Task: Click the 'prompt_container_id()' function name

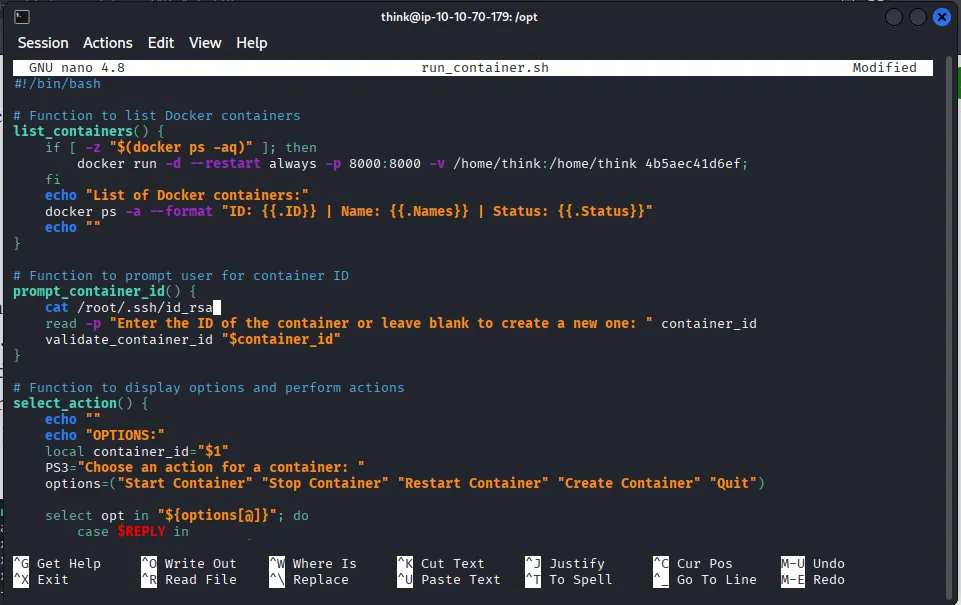Action: (x=96, y=291)
